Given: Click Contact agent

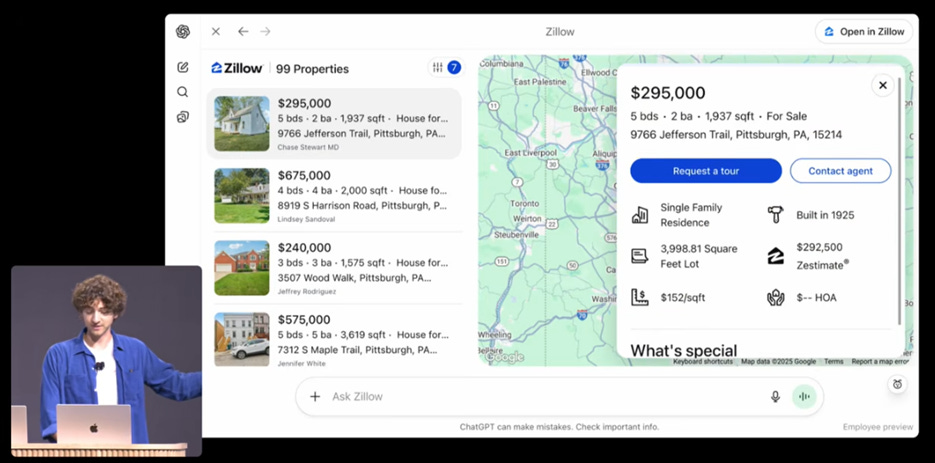Looking at the screenshot, I should pyautogui.click(x=841, y=171).
